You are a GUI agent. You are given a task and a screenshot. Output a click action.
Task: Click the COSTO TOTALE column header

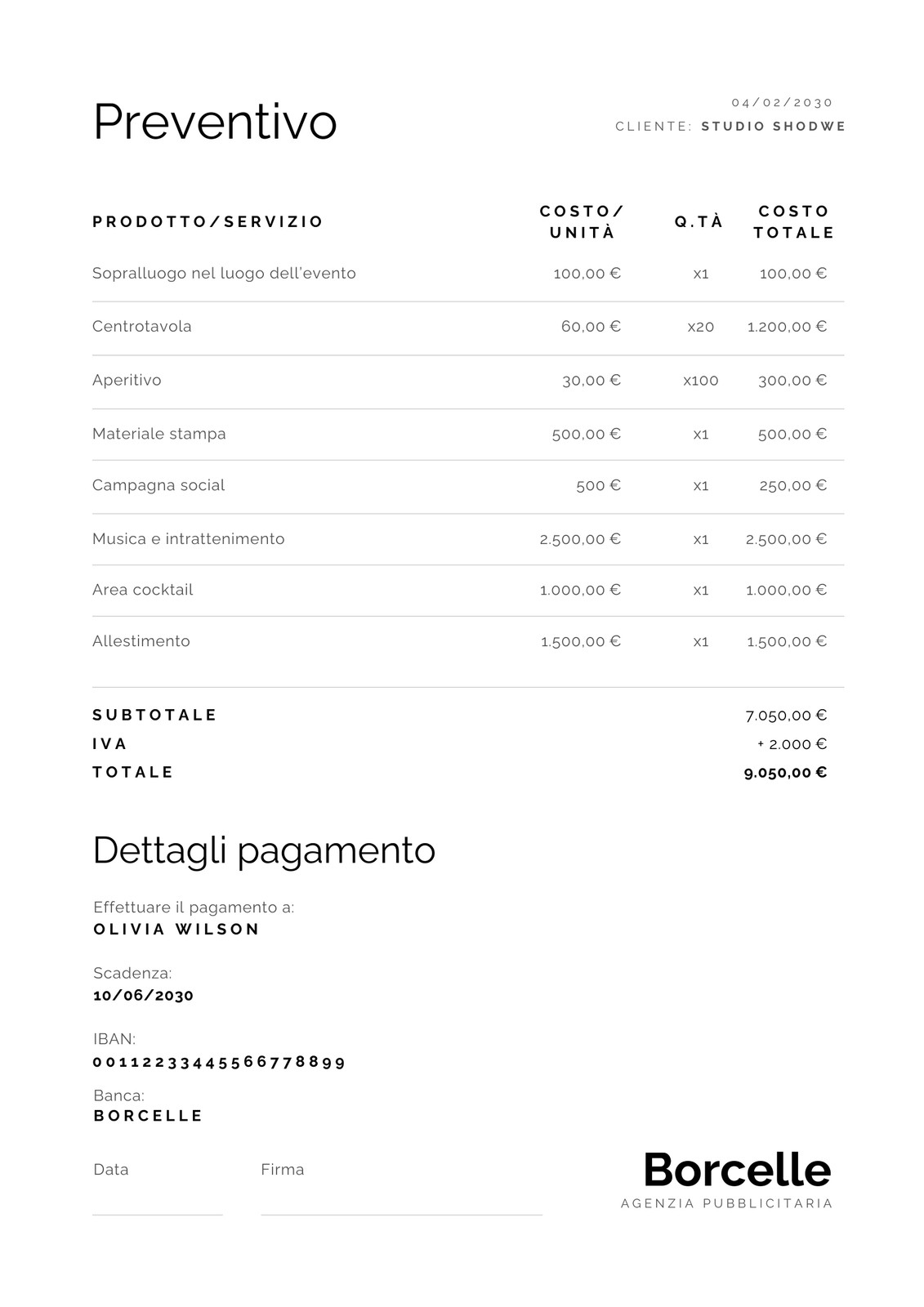pos(794,221)
